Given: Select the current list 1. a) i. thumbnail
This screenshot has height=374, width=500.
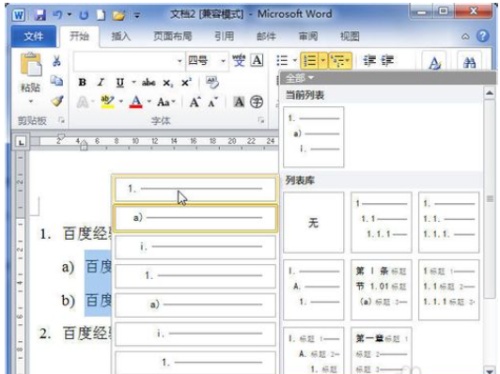Looking at the screenshot, I should (x=313, y=137).
